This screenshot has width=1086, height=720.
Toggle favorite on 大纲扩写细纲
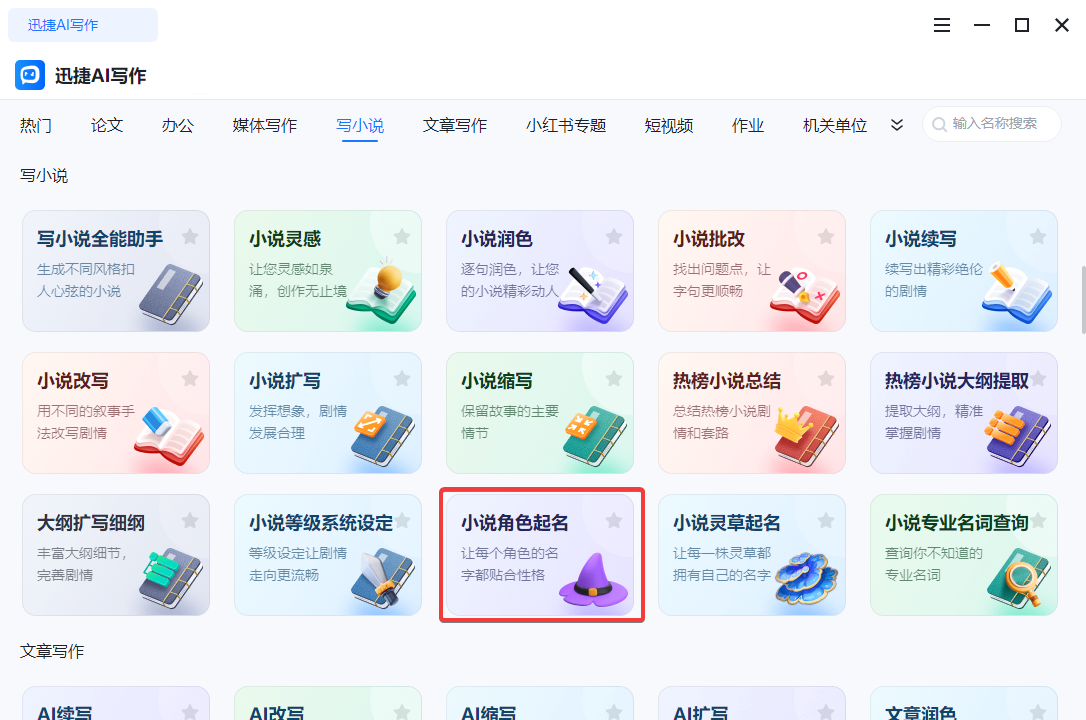coord(190,520)
